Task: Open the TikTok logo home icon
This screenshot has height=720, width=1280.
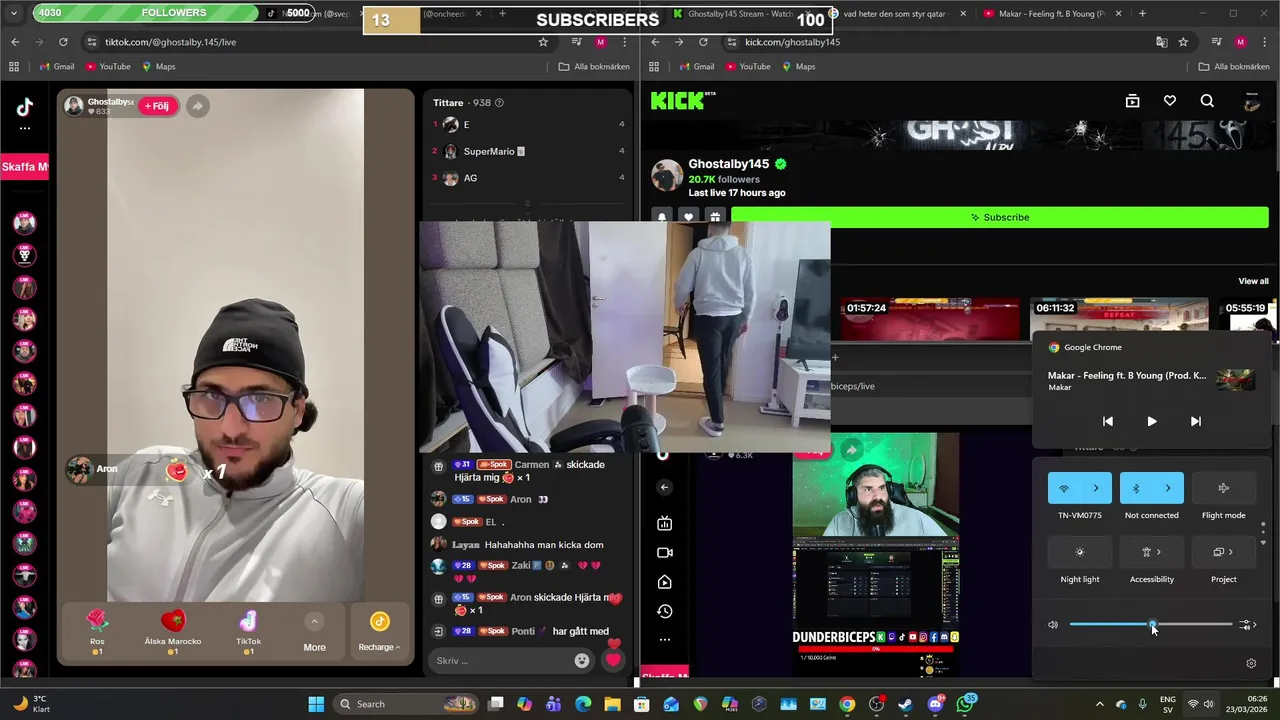Action: 25,107
